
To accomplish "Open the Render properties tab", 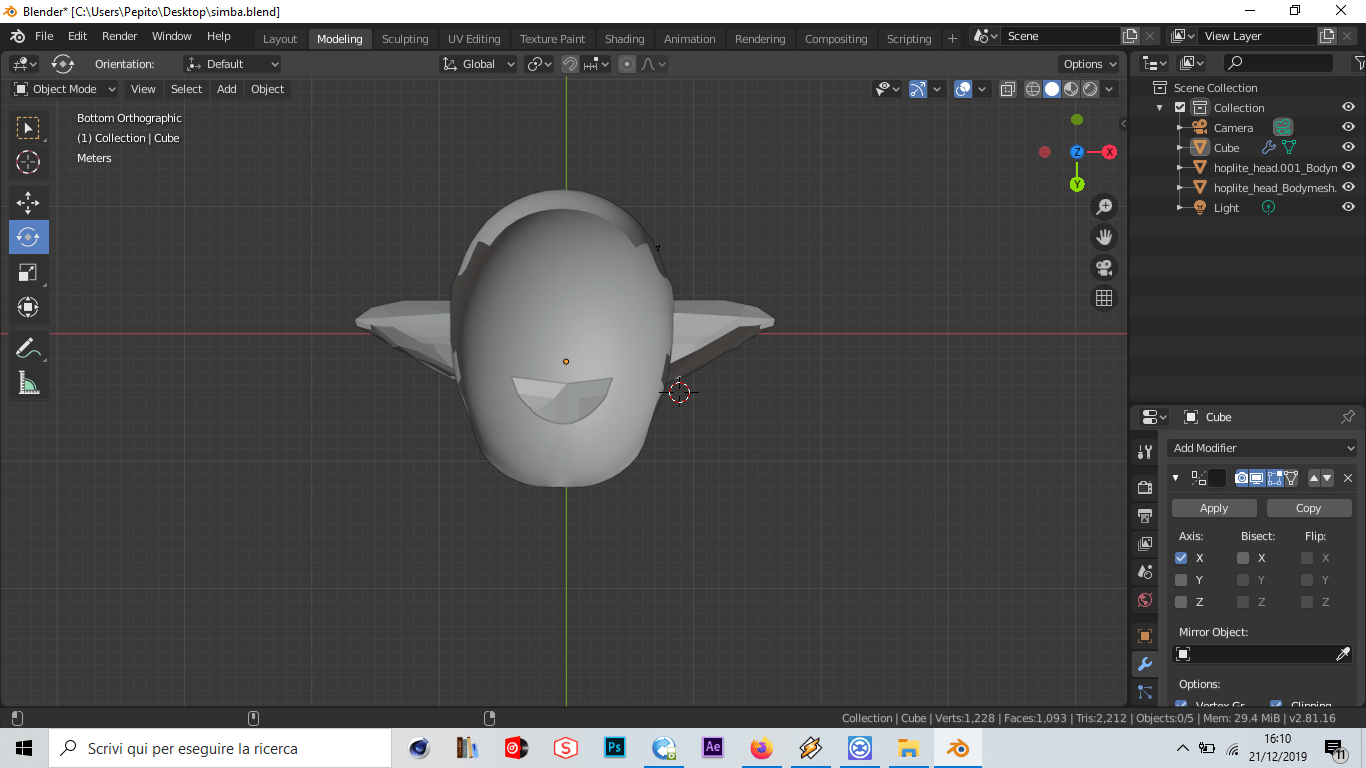I will tap(1145, 488).
